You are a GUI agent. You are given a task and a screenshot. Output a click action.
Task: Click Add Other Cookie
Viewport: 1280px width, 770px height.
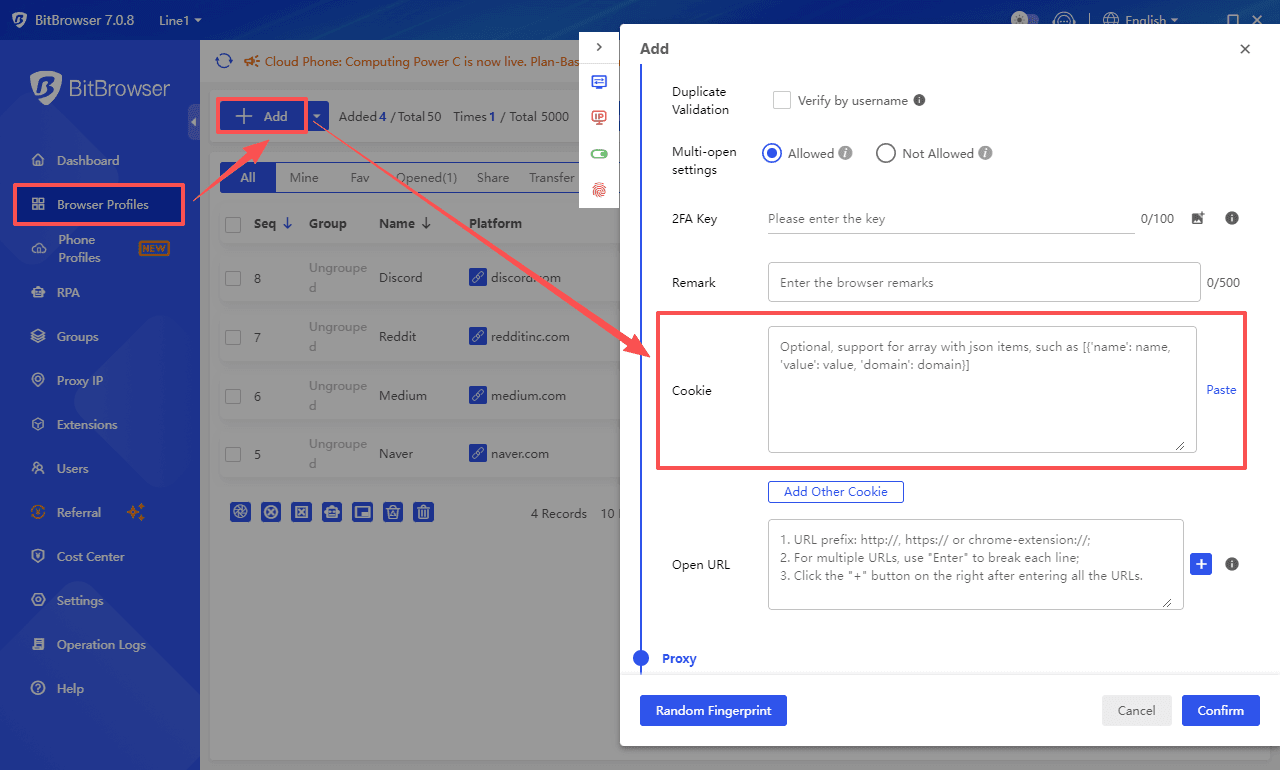(835, 491)
